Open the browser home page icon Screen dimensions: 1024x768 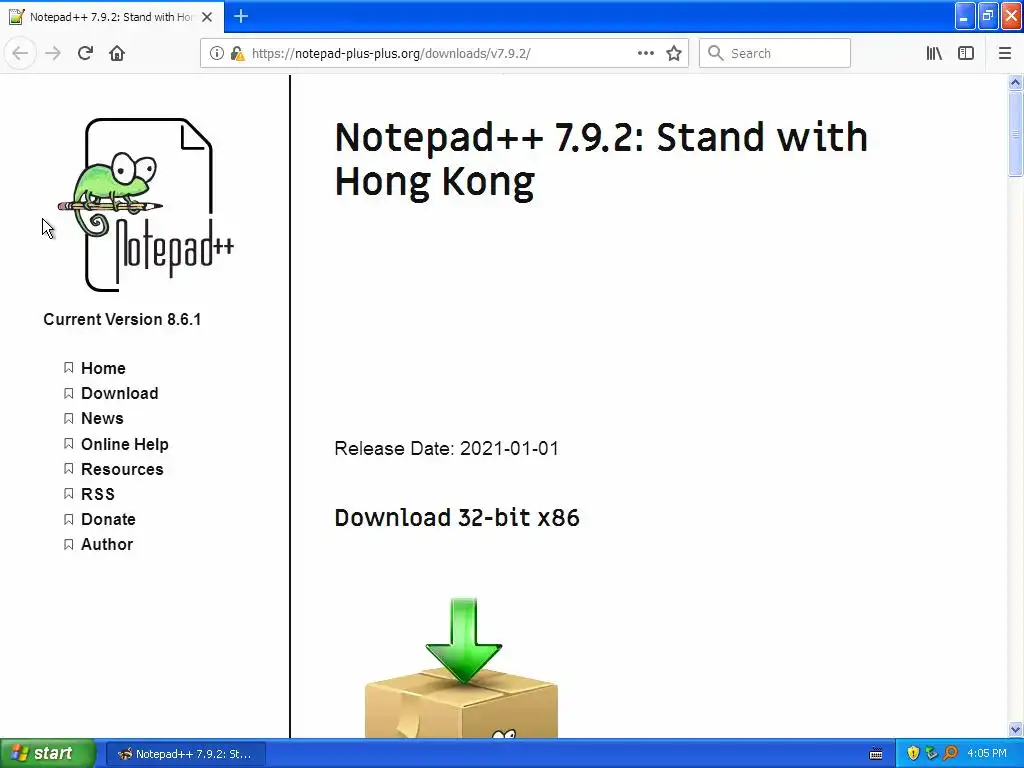click(117, 53)
